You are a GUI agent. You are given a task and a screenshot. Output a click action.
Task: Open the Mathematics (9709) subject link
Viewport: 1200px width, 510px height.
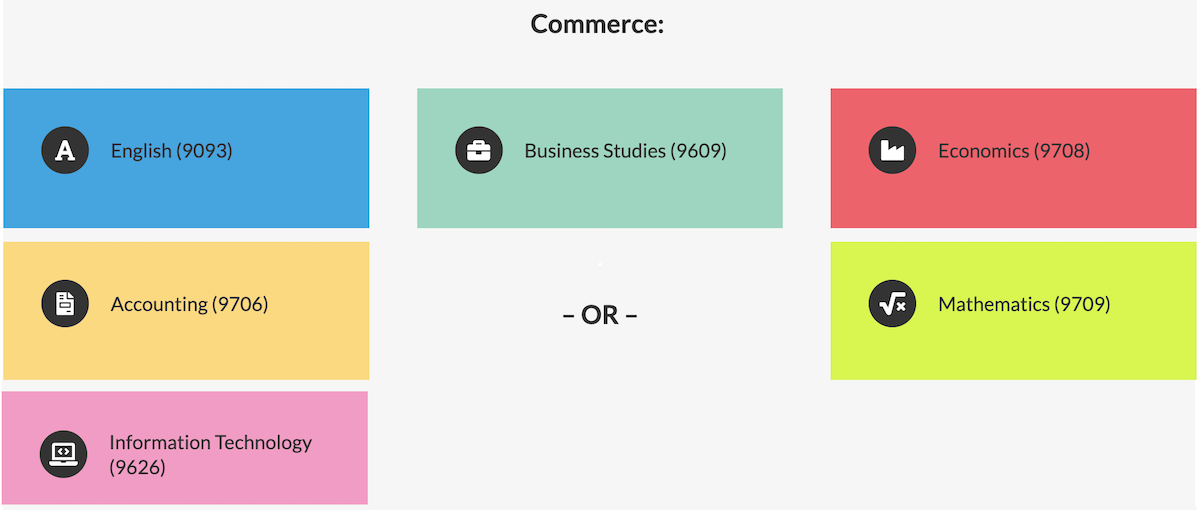click(1024, 304)
